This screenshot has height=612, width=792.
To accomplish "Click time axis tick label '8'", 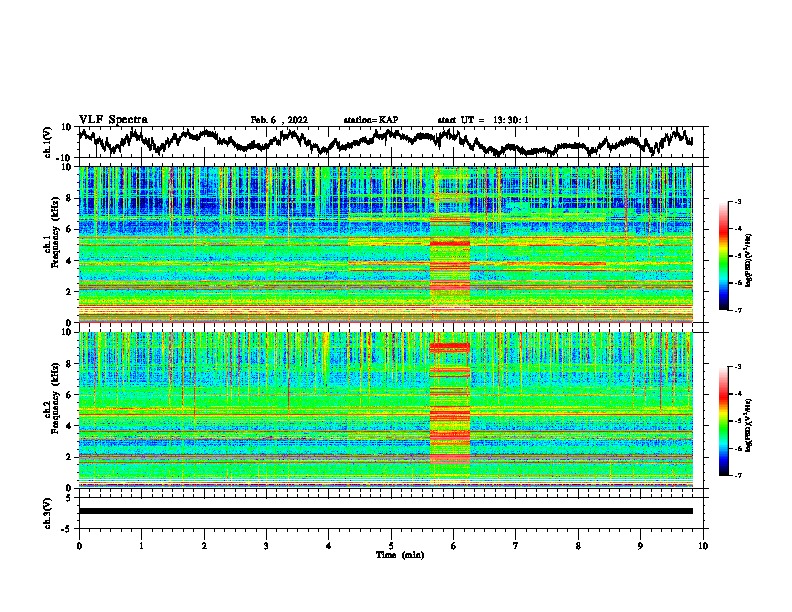I will point(578,546).
